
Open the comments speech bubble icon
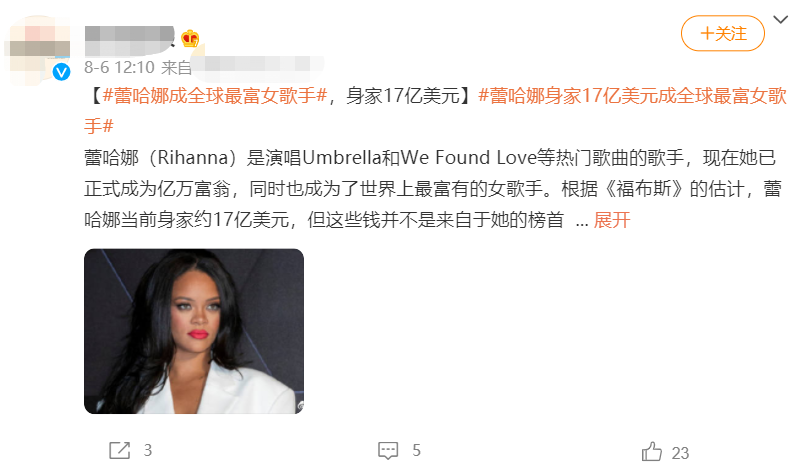pos(388,450)
